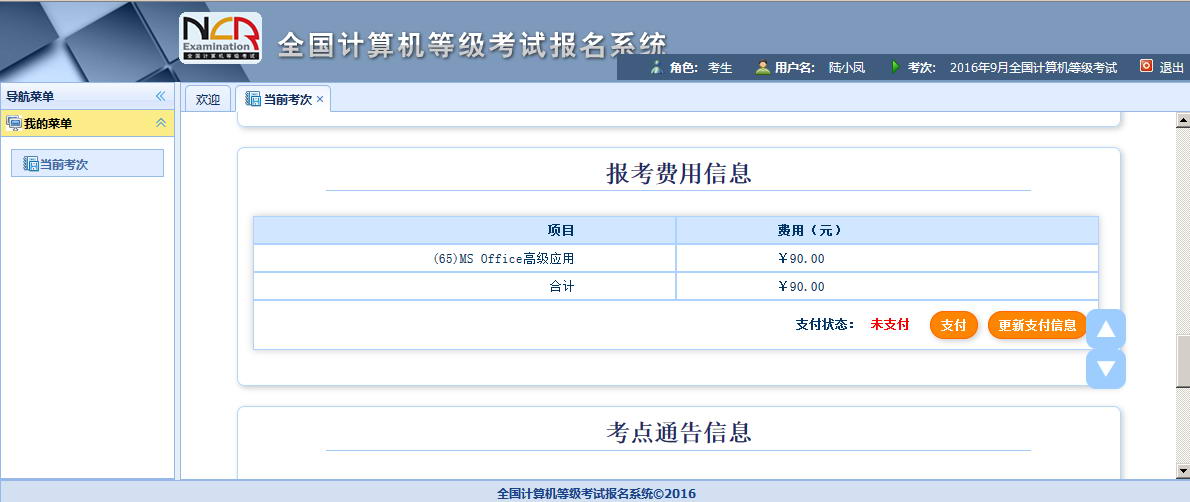1190x502 pixels.
Task: Switch to the 欢迎 tab
Action: click(207, 99)
